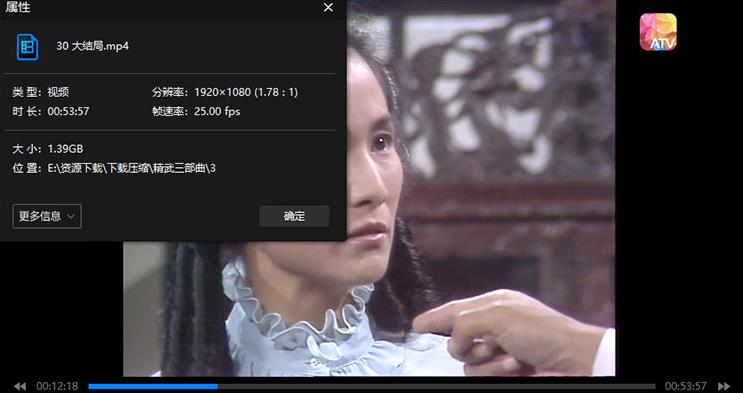Select the filename 30 大结局.mp4

coord(92,46)
